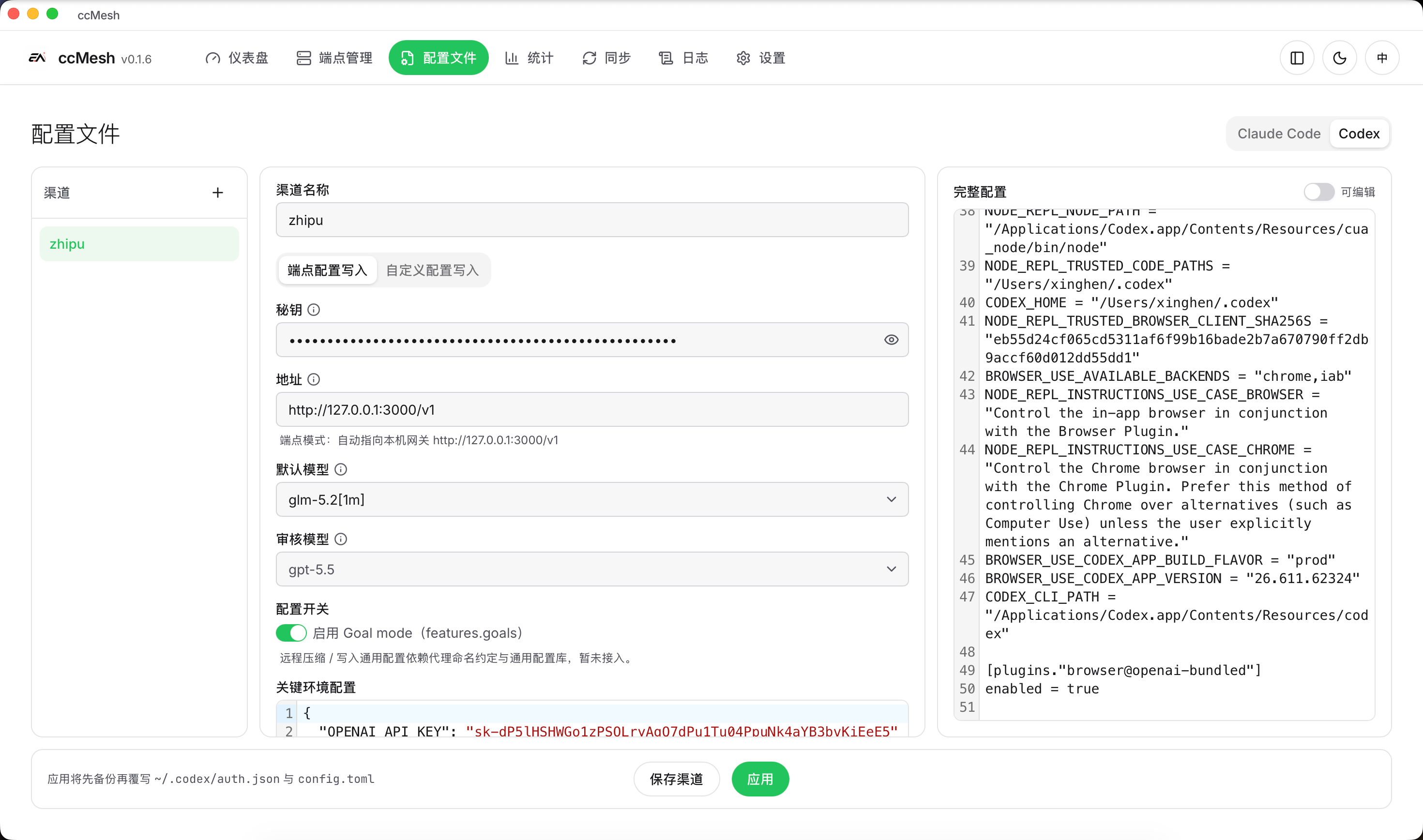The image size is (1423, 840).
Task: Click the BROWSER_USE_CODEX_APP_VERSION line
Action: pyautogui.click(x=1172, y=578)
